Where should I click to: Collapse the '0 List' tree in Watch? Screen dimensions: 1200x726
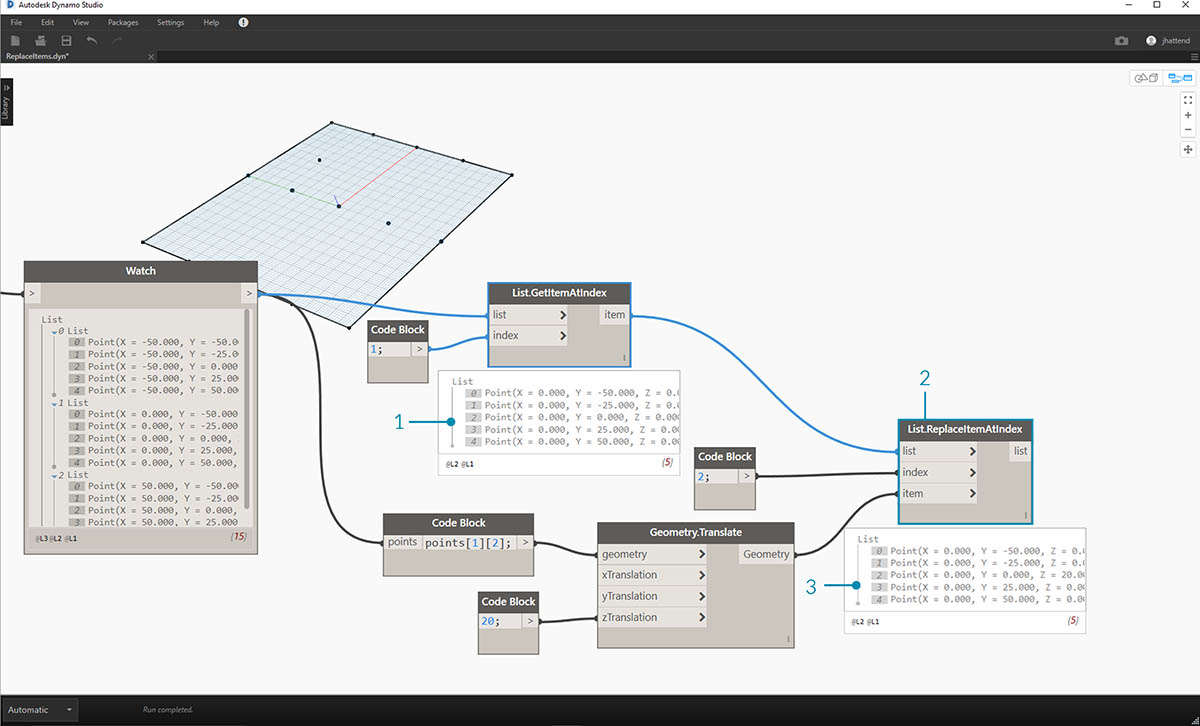coord(55,331)
